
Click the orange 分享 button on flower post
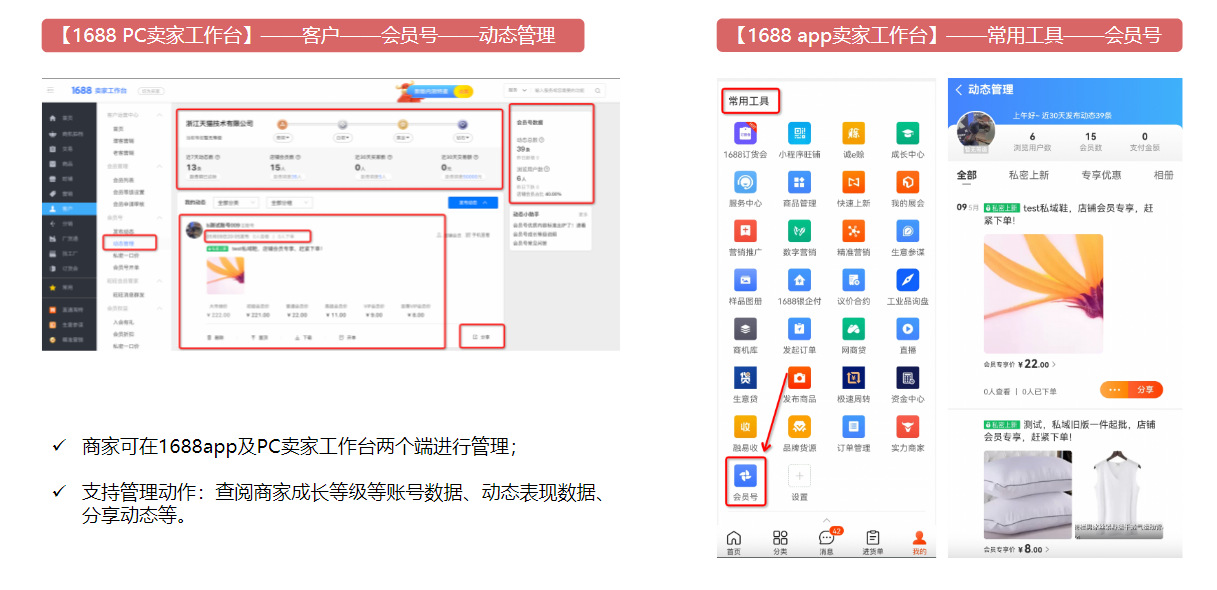pos(1146,390)
